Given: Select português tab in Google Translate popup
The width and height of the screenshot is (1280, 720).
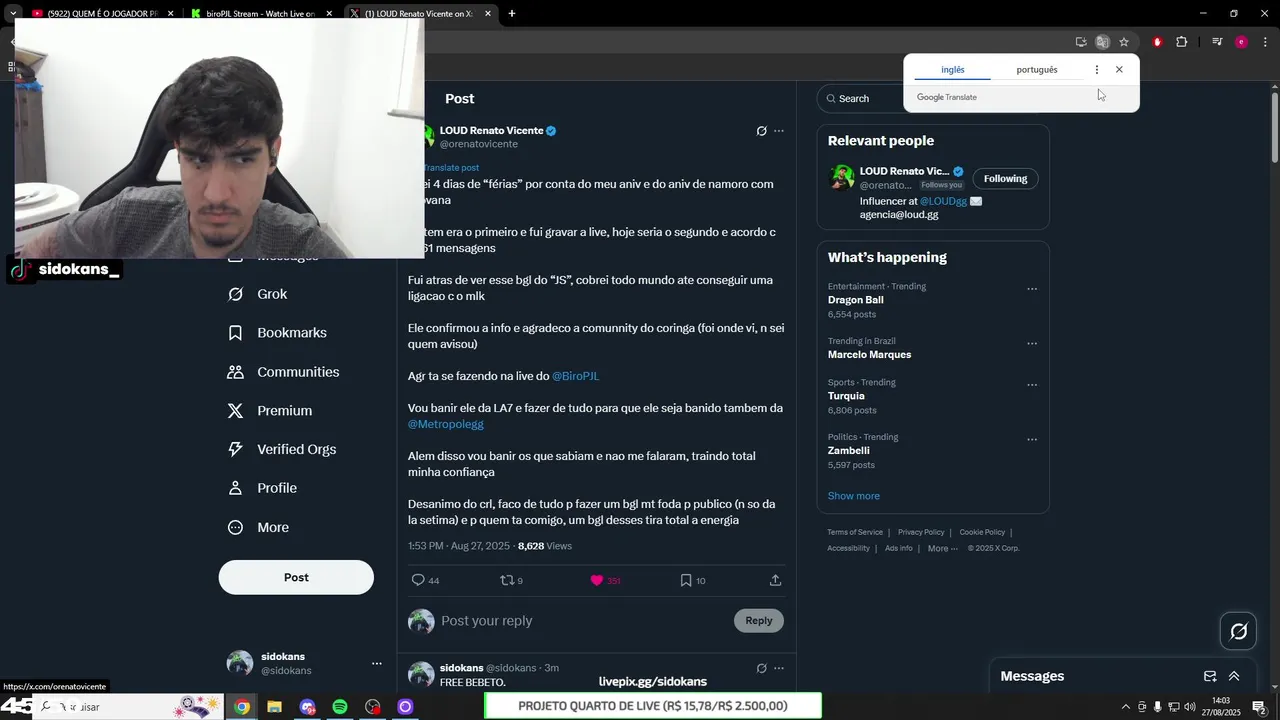Looking at the screenshot, I should [1037, 70].
